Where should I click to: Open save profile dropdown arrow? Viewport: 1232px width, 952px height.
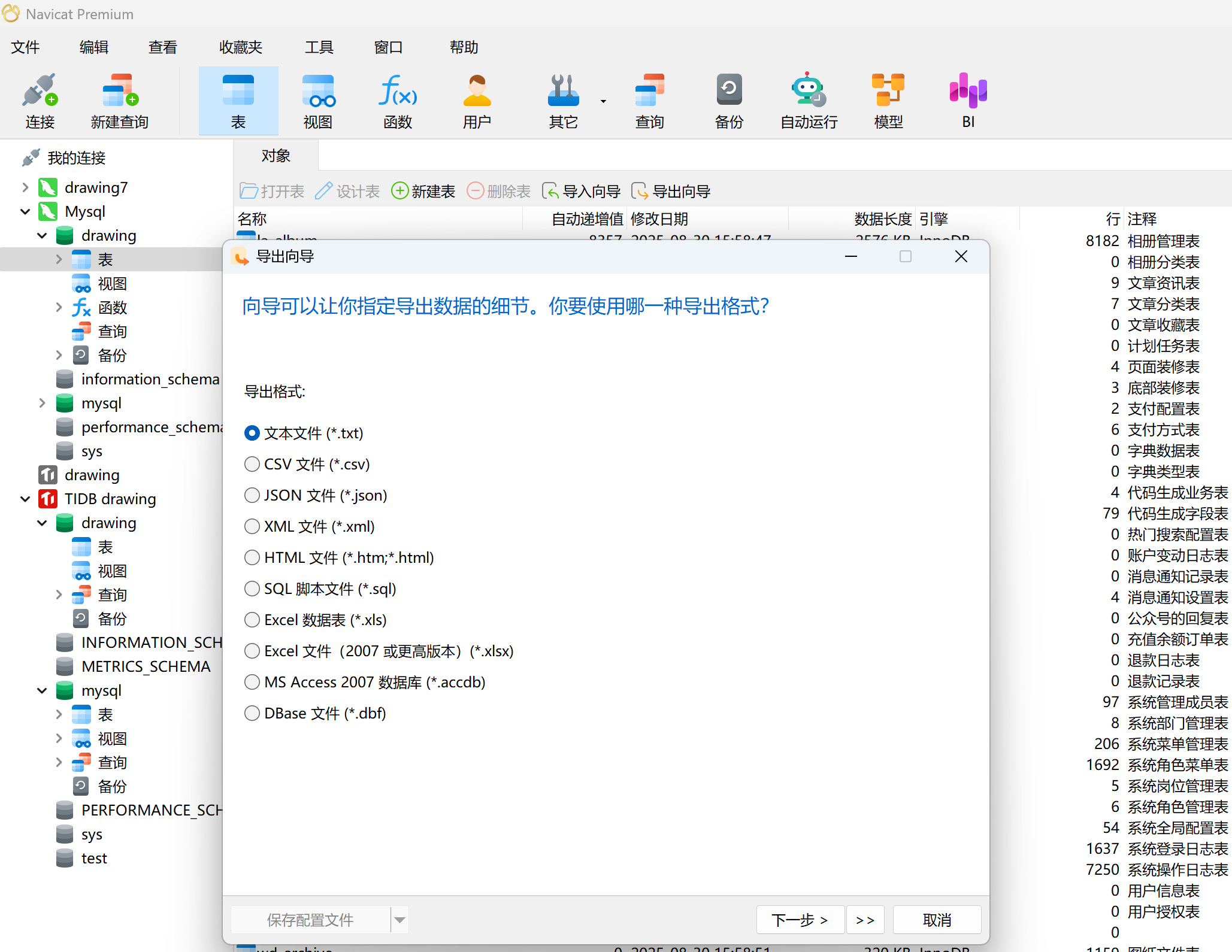click(400, 920)
